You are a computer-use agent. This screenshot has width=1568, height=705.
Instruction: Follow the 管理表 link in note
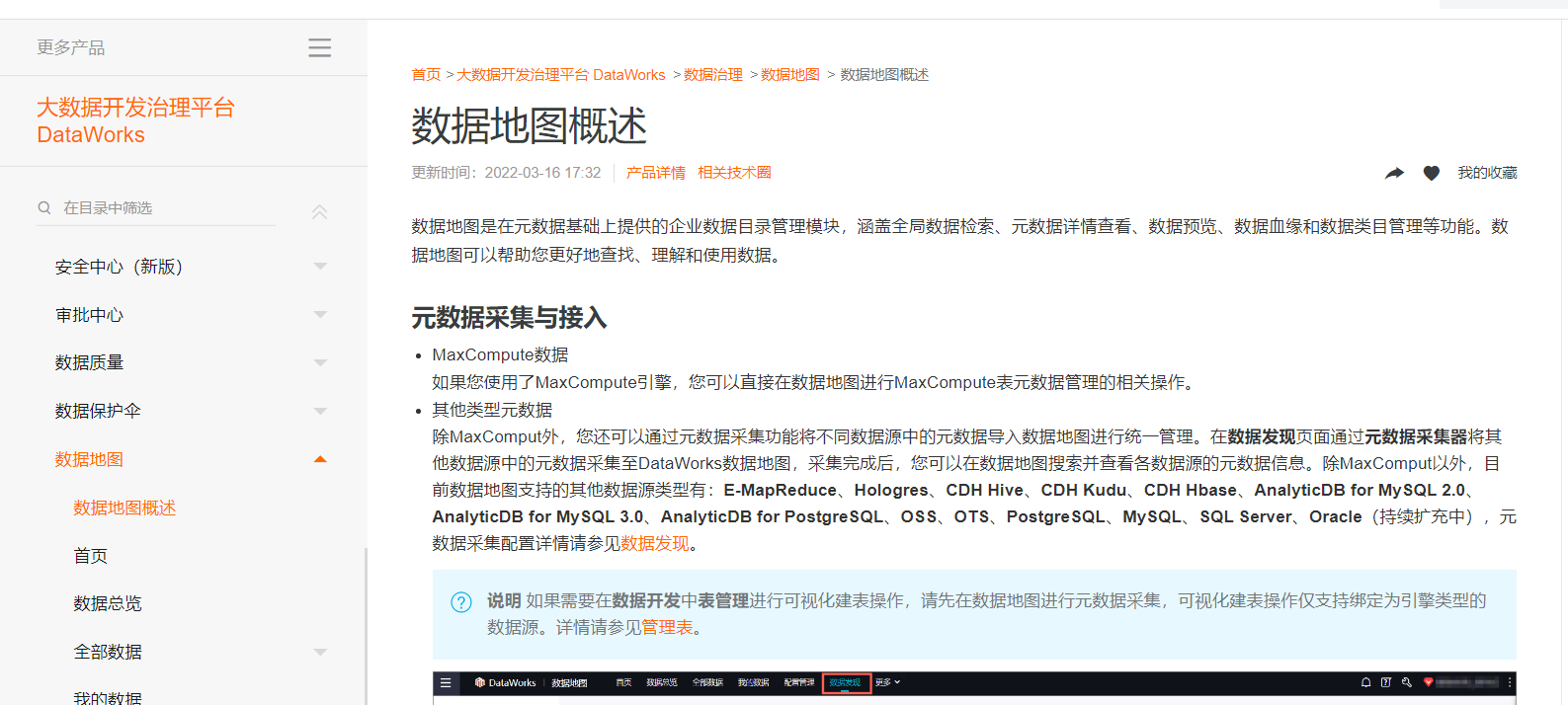point(668,627)
